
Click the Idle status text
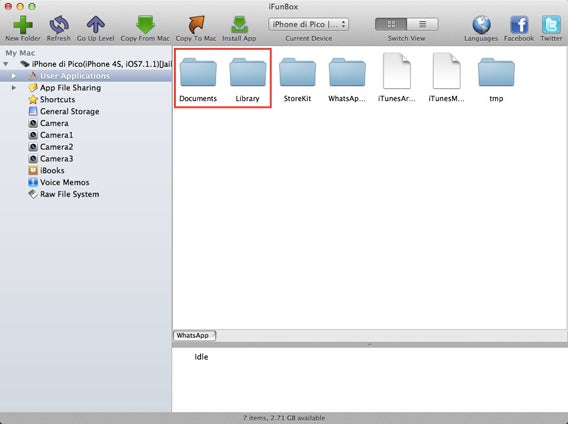click(201, 357)
